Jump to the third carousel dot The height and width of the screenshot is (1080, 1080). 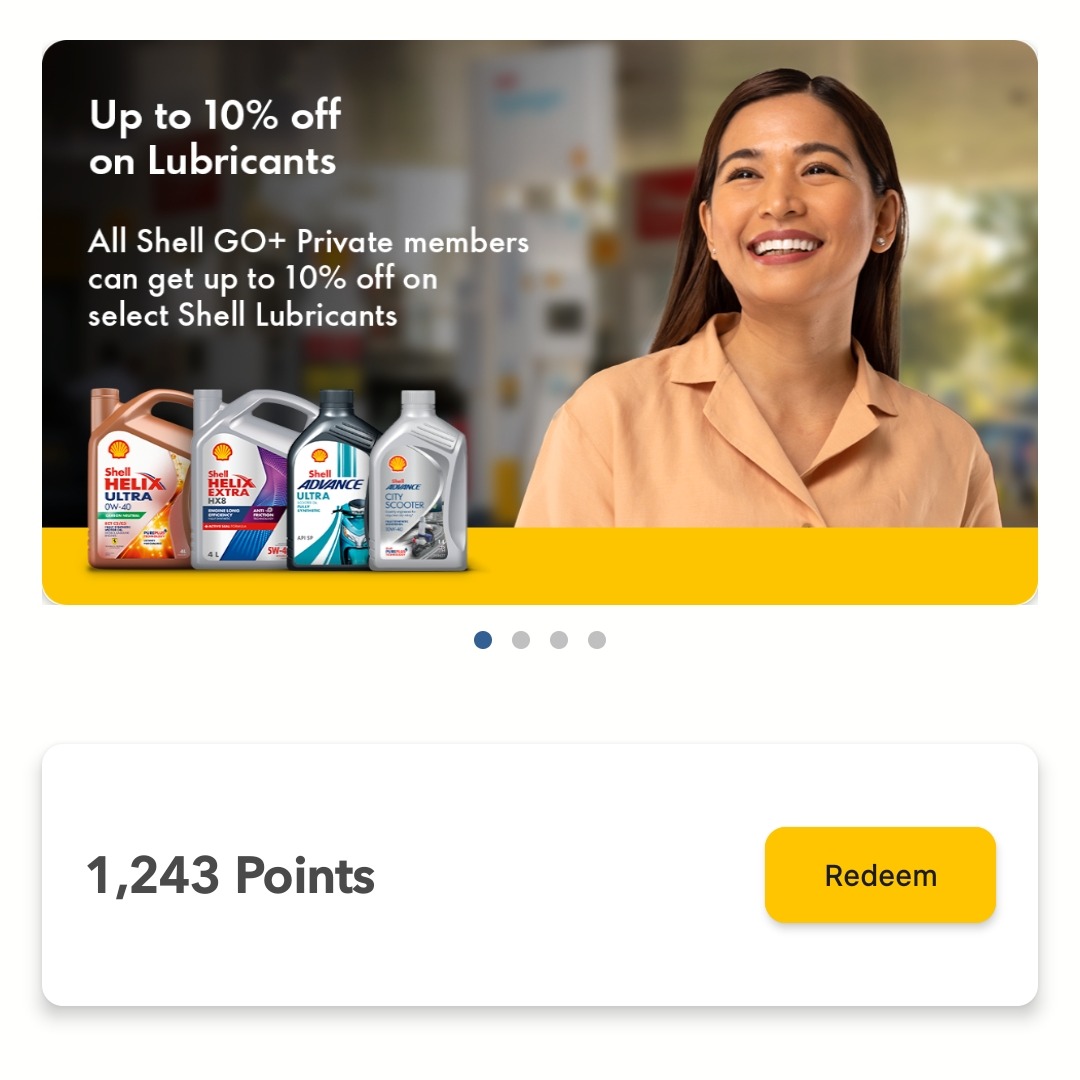coord(559,640)
